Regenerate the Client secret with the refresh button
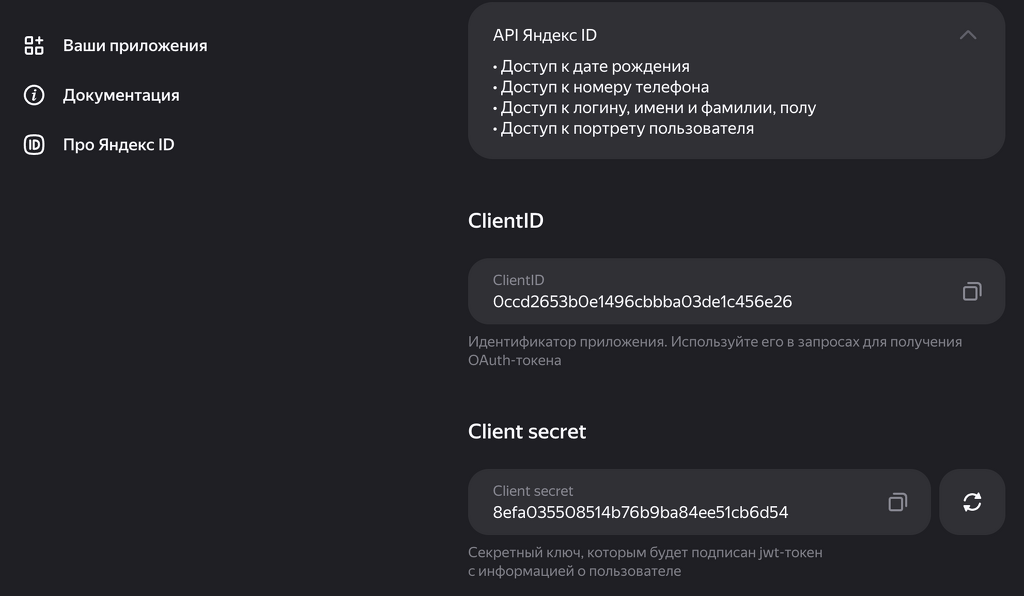The image size is (1024, 596). [972, 502]
